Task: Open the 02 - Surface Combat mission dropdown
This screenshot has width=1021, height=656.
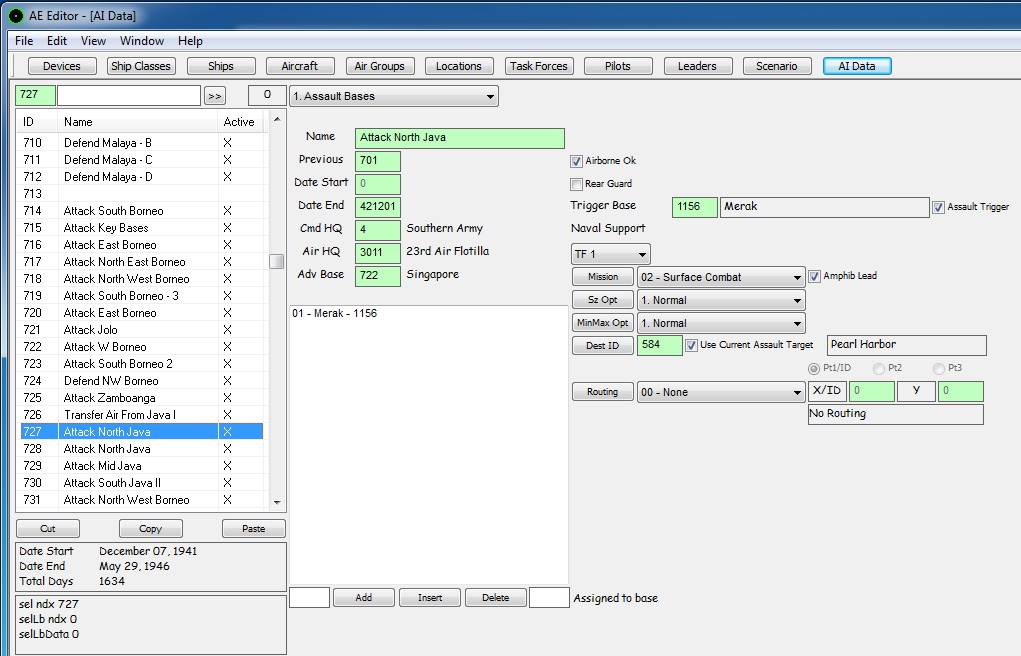Action: click(x=721, y=277)
